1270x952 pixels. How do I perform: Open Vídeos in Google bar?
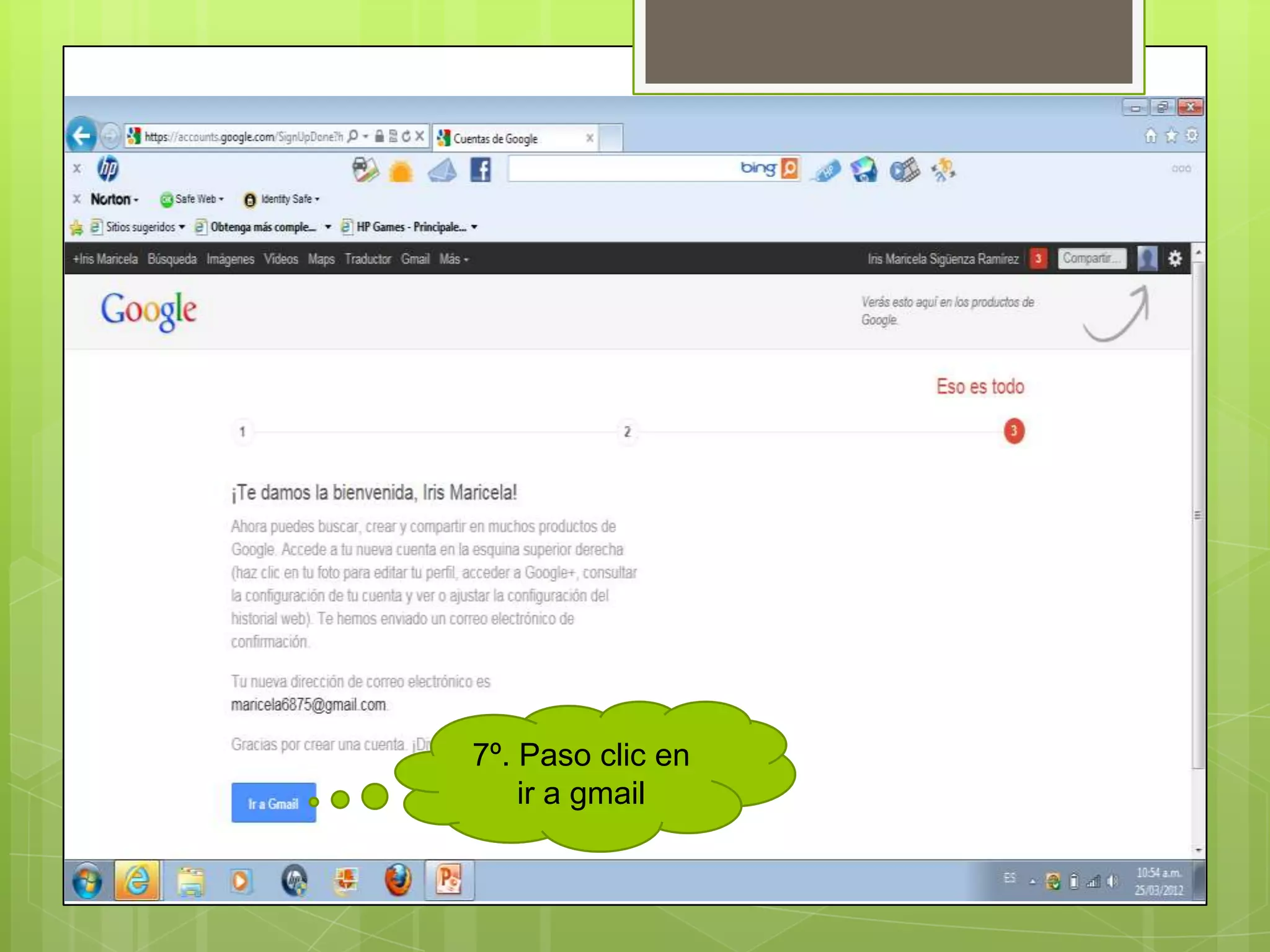pyautogui.click(x=281, y=259)
